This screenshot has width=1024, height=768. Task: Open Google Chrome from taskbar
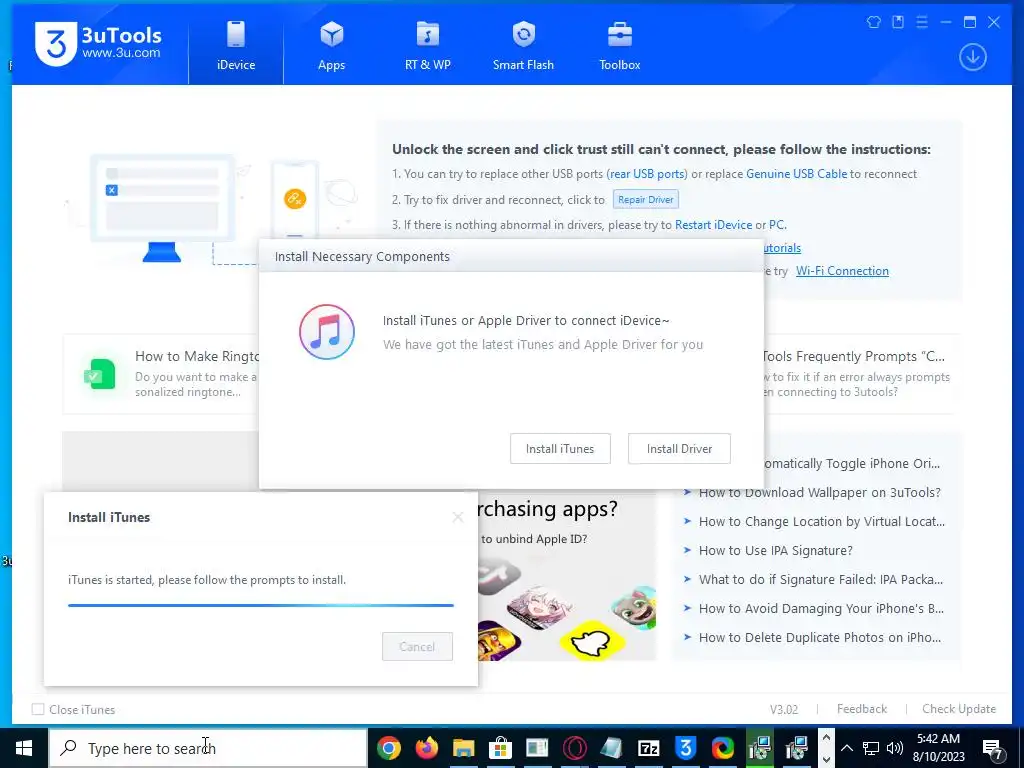click(389, 748)
